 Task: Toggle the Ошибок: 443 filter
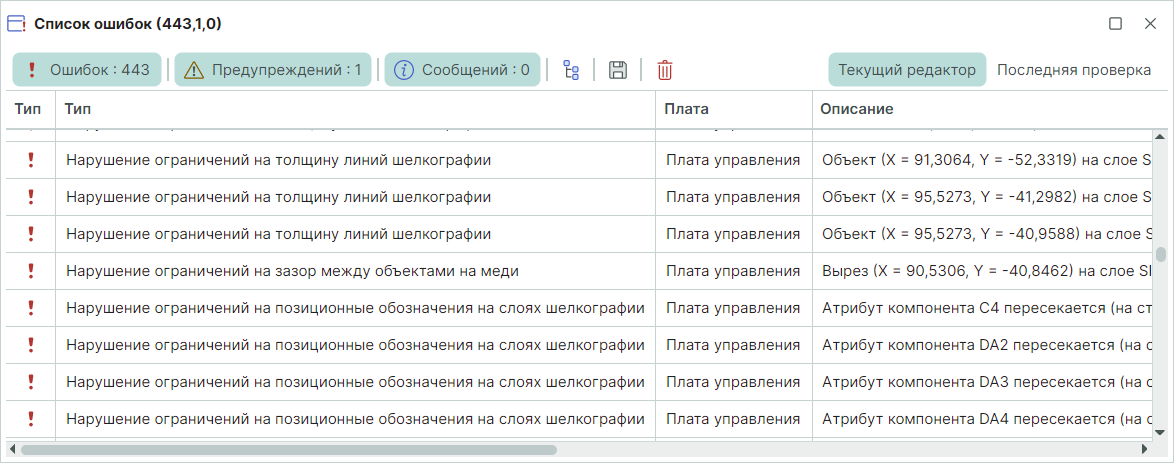pos(87,70)
